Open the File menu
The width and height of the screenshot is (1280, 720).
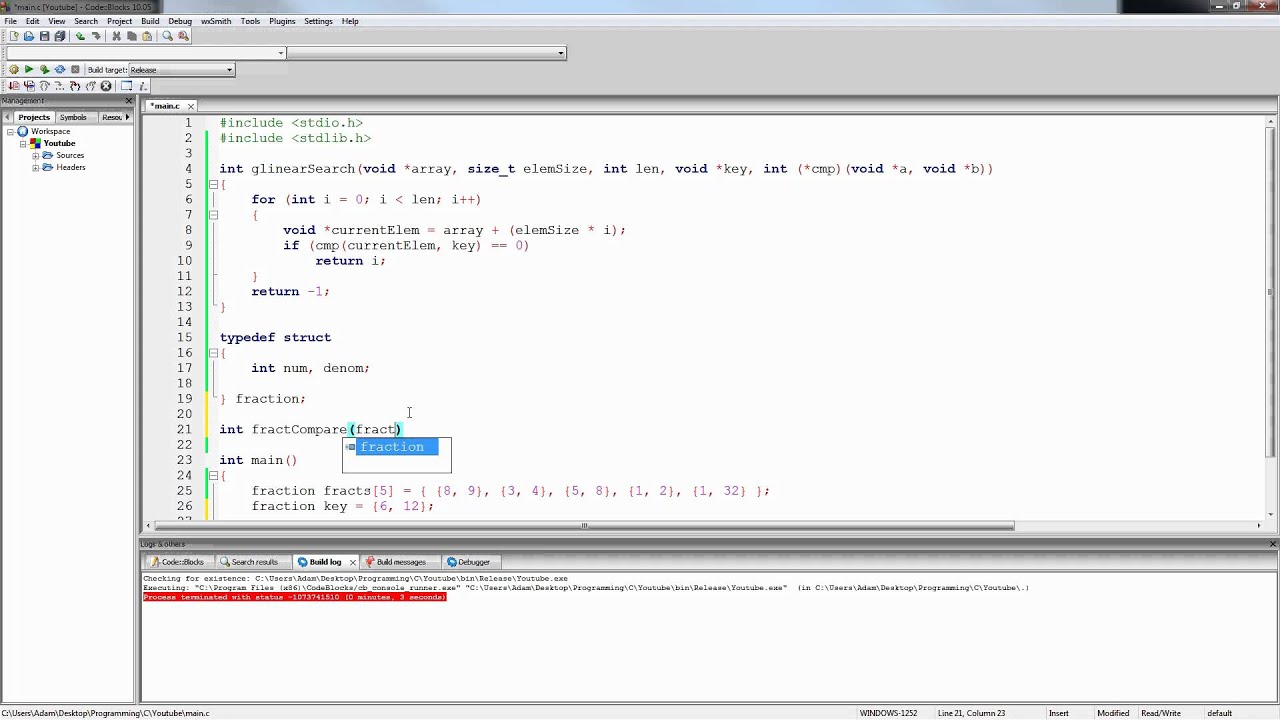[10, 21]
